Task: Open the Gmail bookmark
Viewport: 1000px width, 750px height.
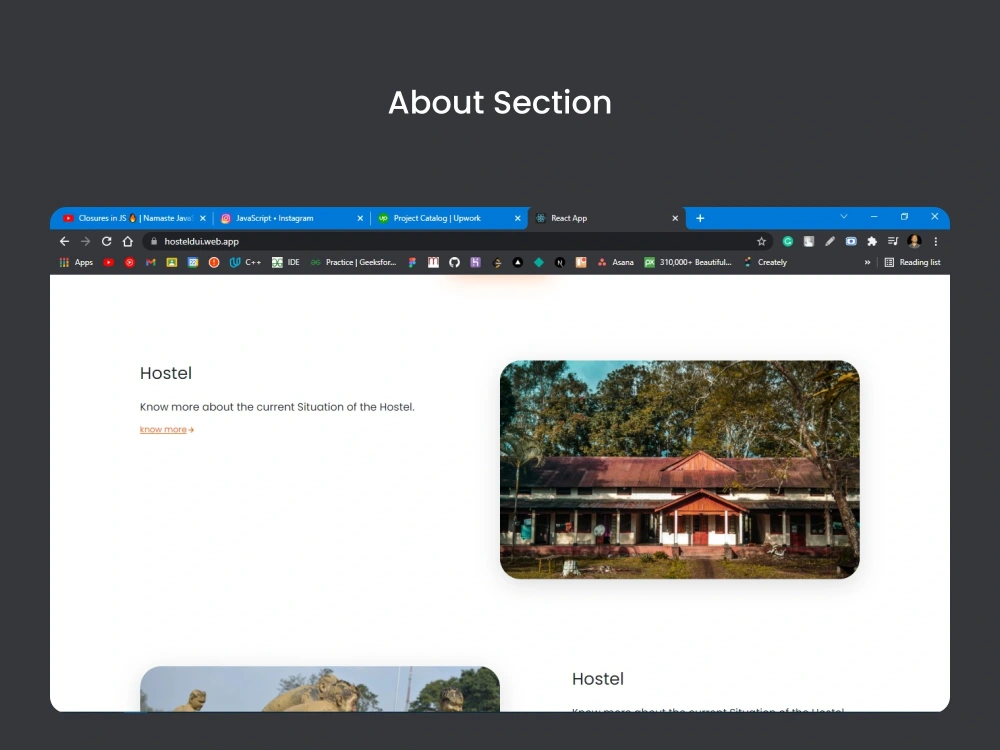Action: pyautogui.click(x=151, y=262)
